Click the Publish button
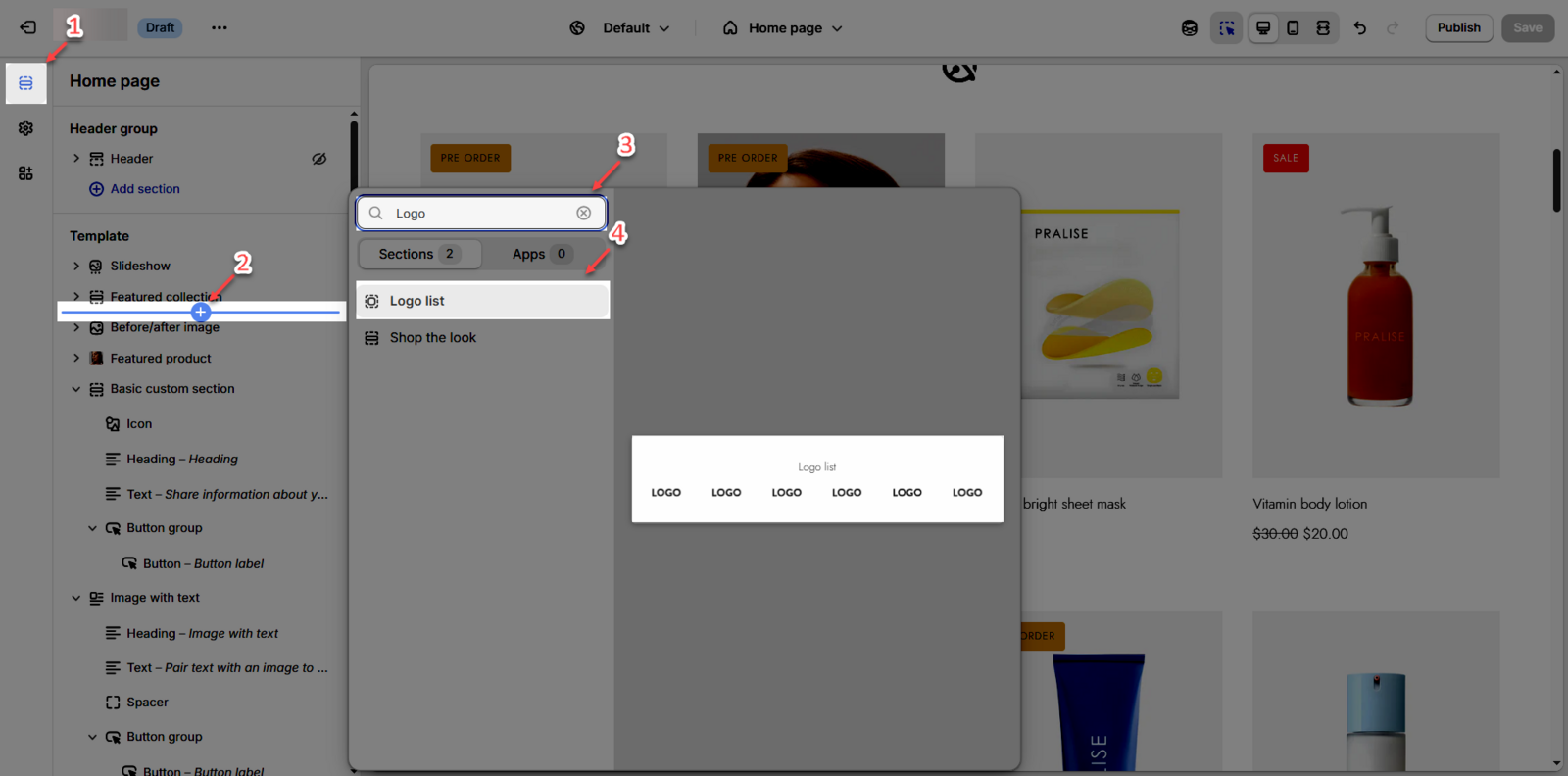Screen dimensions: 1568x776 1458,27
